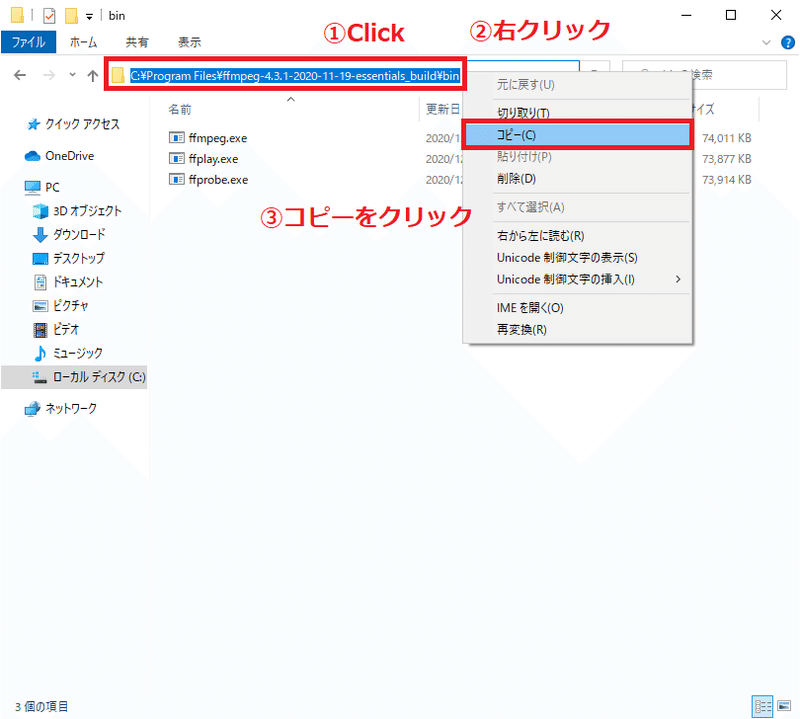Select ffplay.exe file

pyautogui.click(x=213, y=159)
